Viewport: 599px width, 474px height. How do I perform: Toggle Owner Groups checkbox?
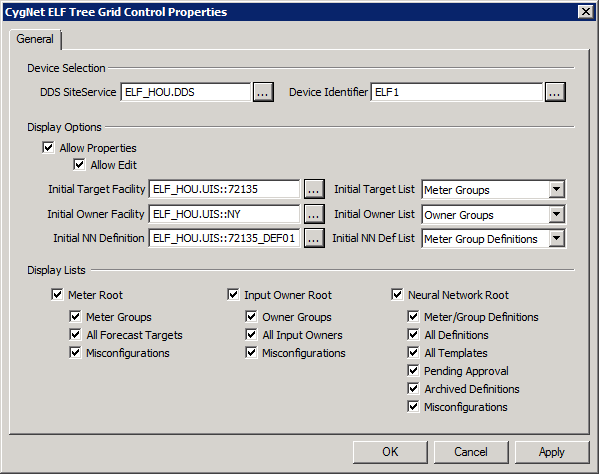point(251,316)
